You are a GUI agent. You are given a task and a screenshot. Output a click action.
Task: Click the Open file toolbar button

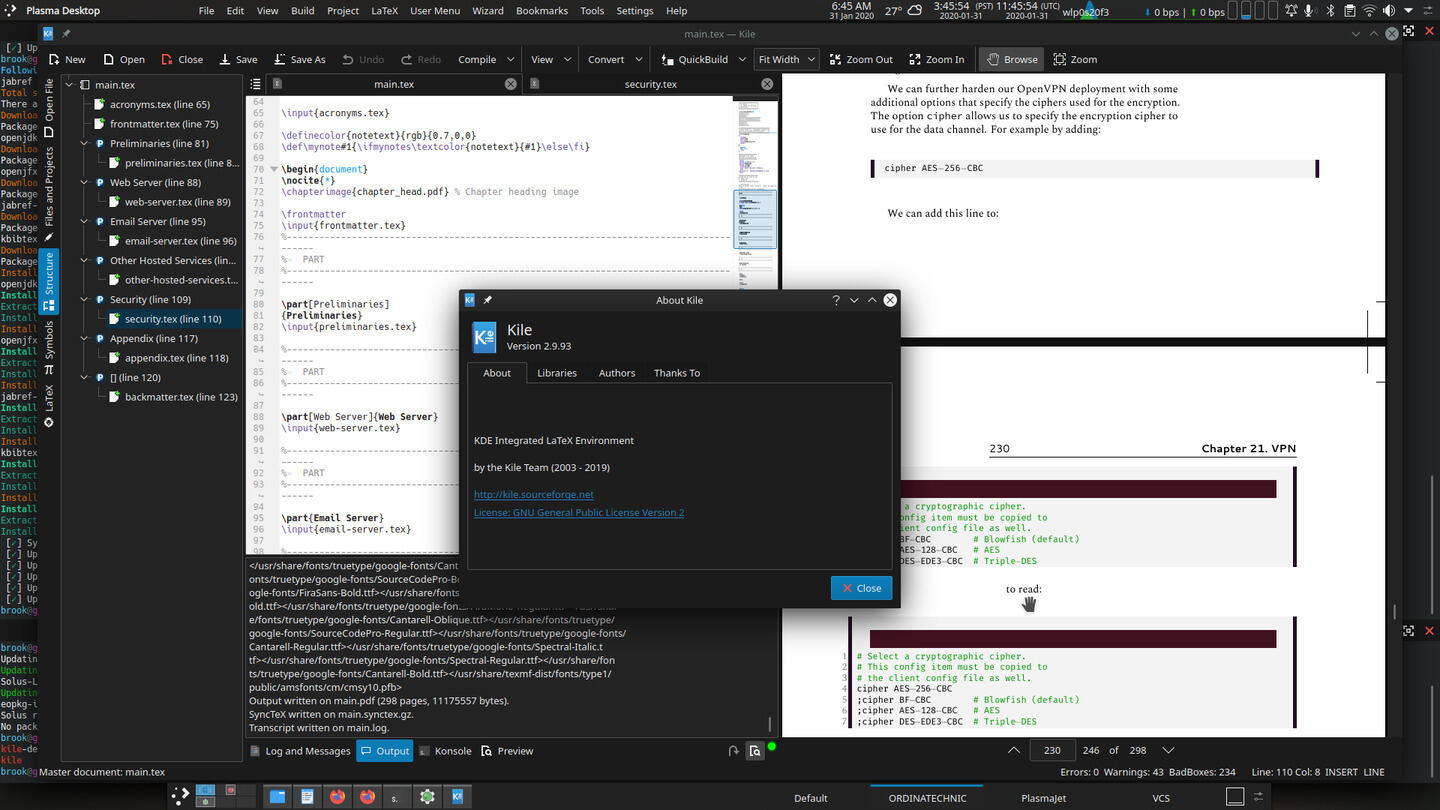tap(124, 59)
